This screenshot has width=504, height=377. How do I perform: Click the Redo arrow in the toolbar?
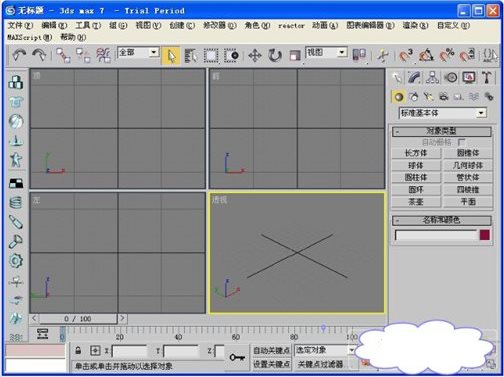pos(39,55)
